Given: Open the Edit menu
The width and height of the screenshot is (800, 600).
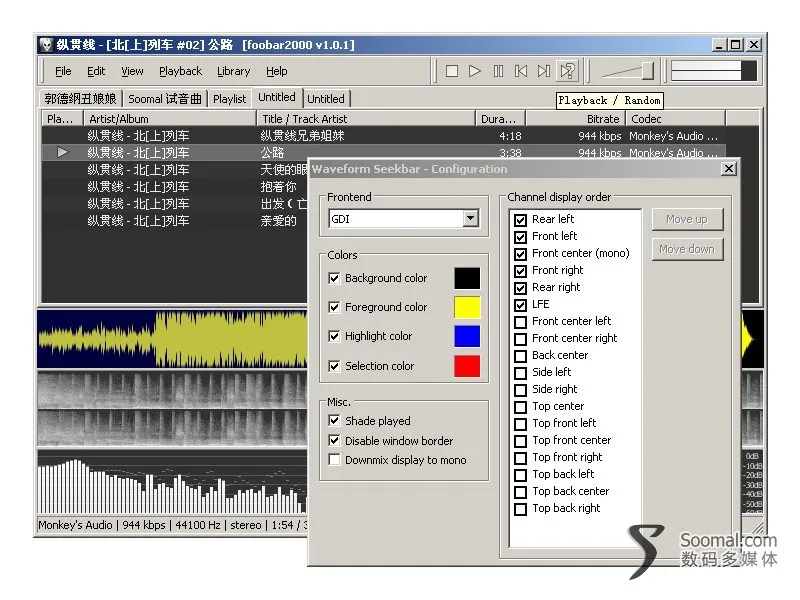Looking at the screenshot, I should click(x=96, y=71).
